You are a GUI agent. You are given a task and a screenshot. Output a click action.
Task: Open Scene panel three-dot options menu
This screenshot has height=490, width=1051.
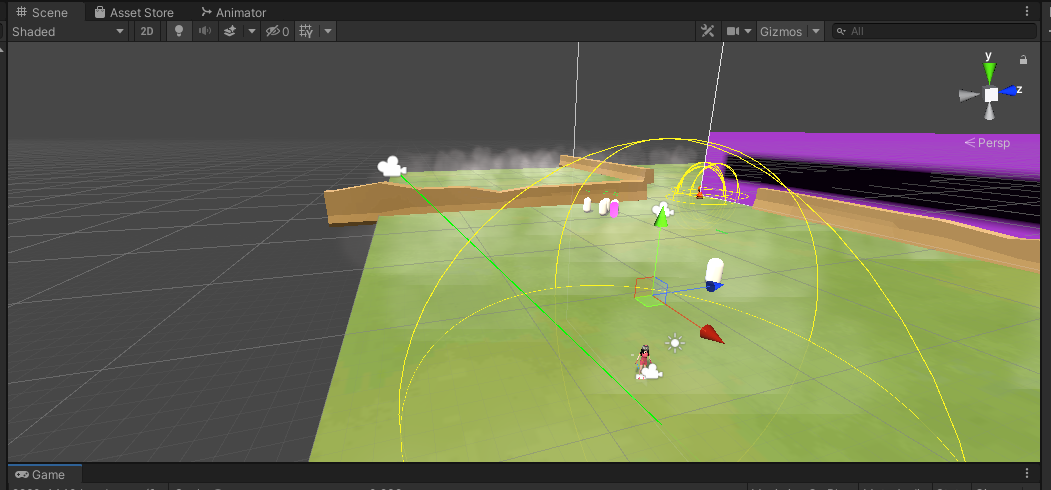click(x=1027, y=11)
